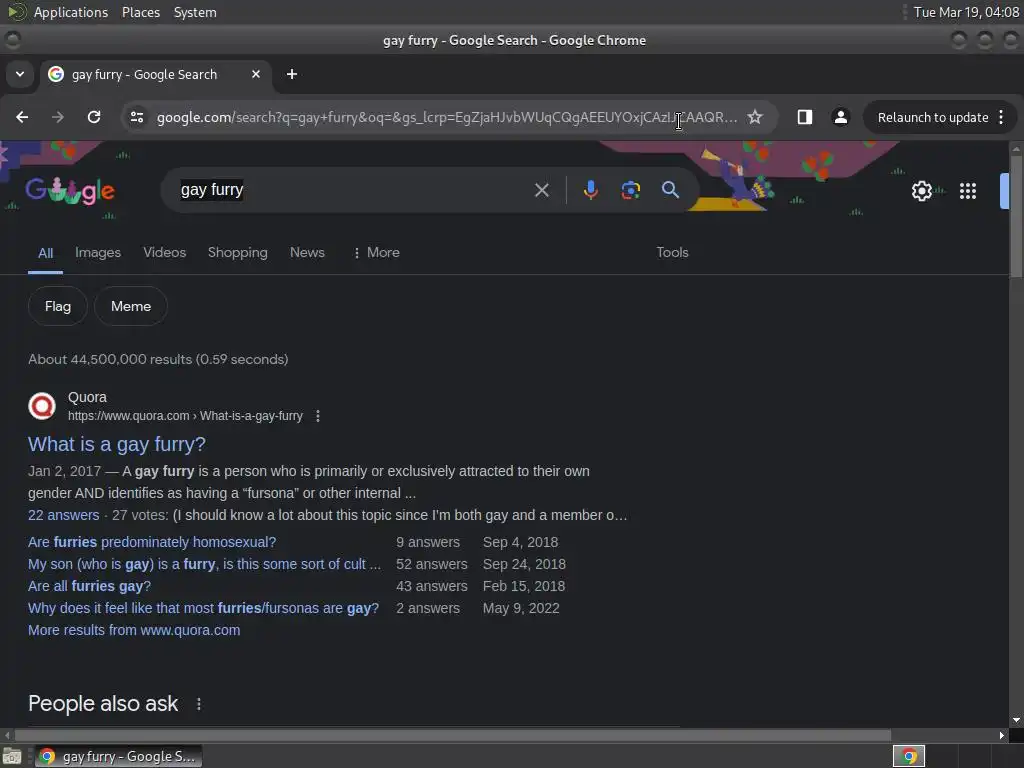Screen dimensions: 1024x768
Task: Open People also ask three-dot menu
Action: coord(199,704)
